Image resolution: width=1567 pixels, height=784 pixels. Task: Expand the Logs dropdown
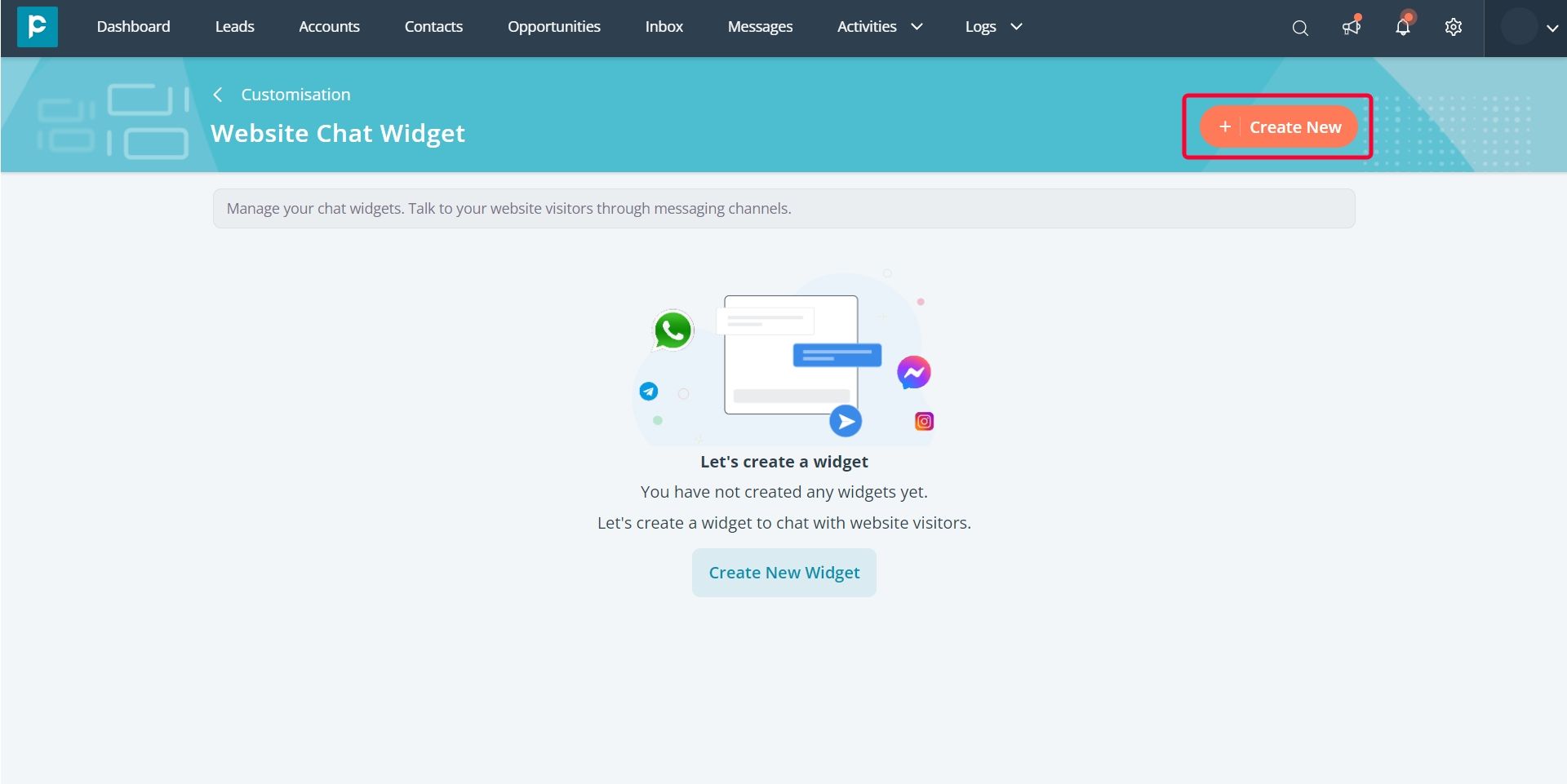[x=992, y=26]
